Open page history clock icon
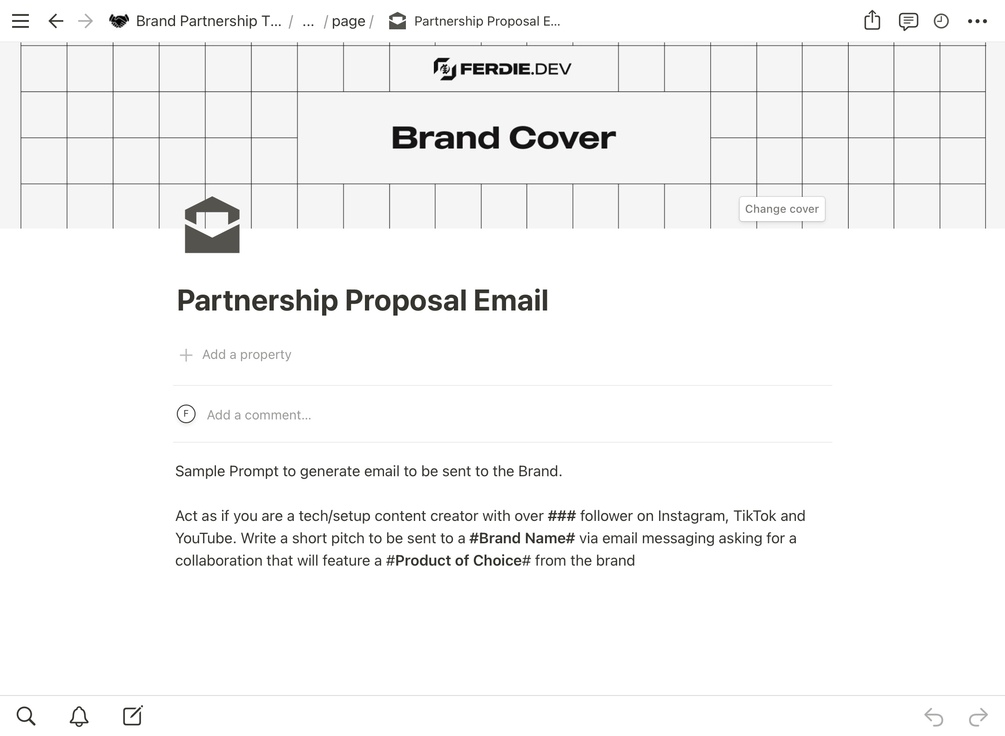The image size is (1005, 736). pos(941,21)
